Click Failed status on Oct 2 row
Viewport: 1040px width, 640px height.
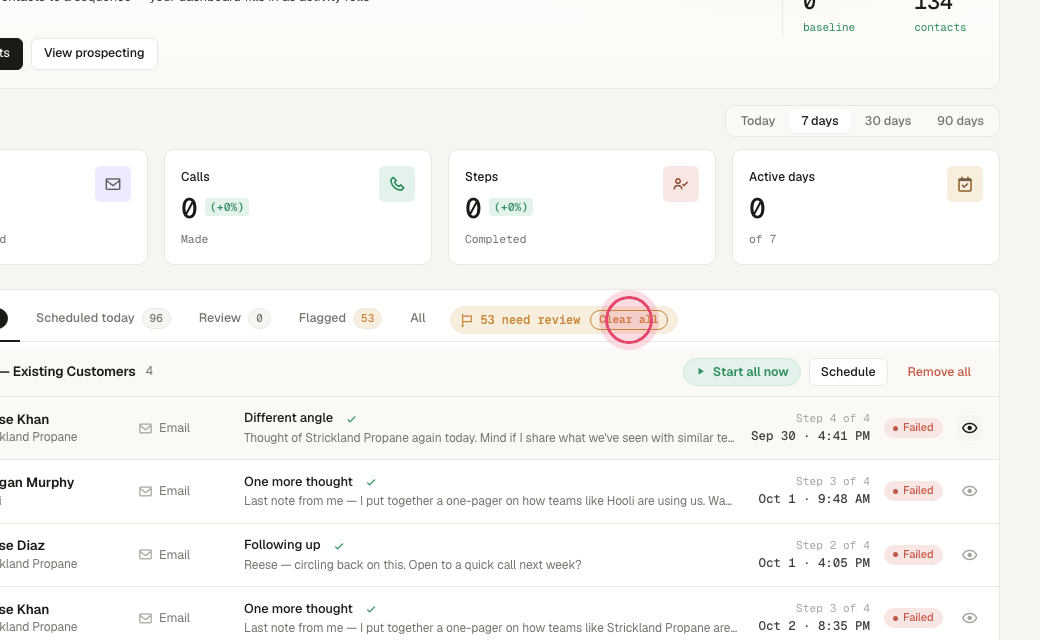(x=913, y=617)
